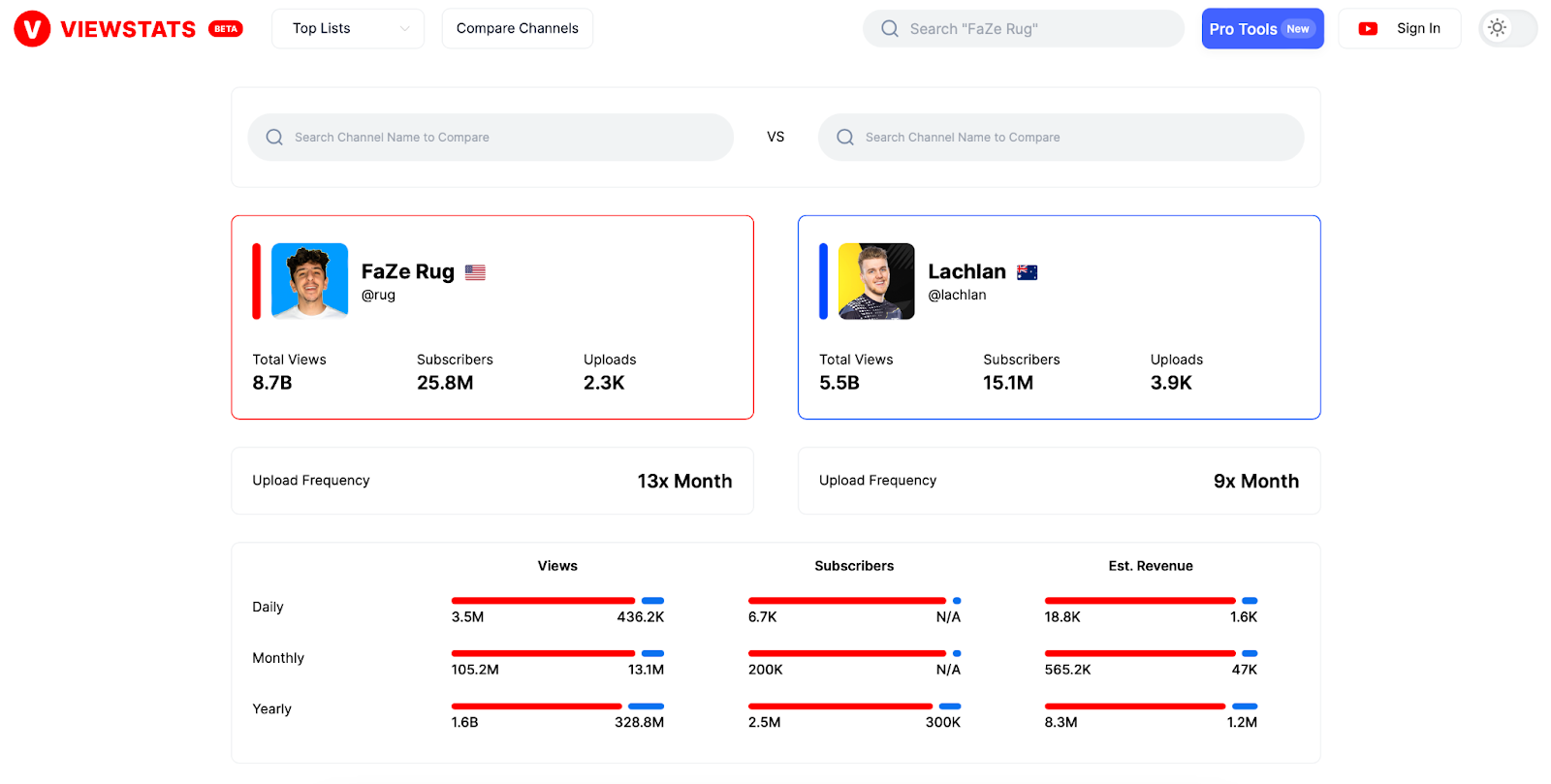
Task: Click the red Daily Views comparison bar
Action: [543, 601]
